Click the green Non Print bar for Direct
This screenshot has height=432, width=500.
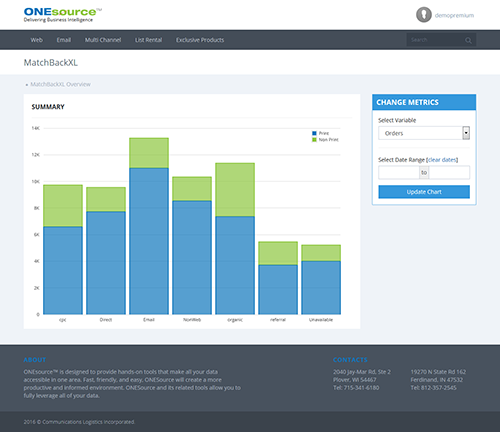point(106,199)
